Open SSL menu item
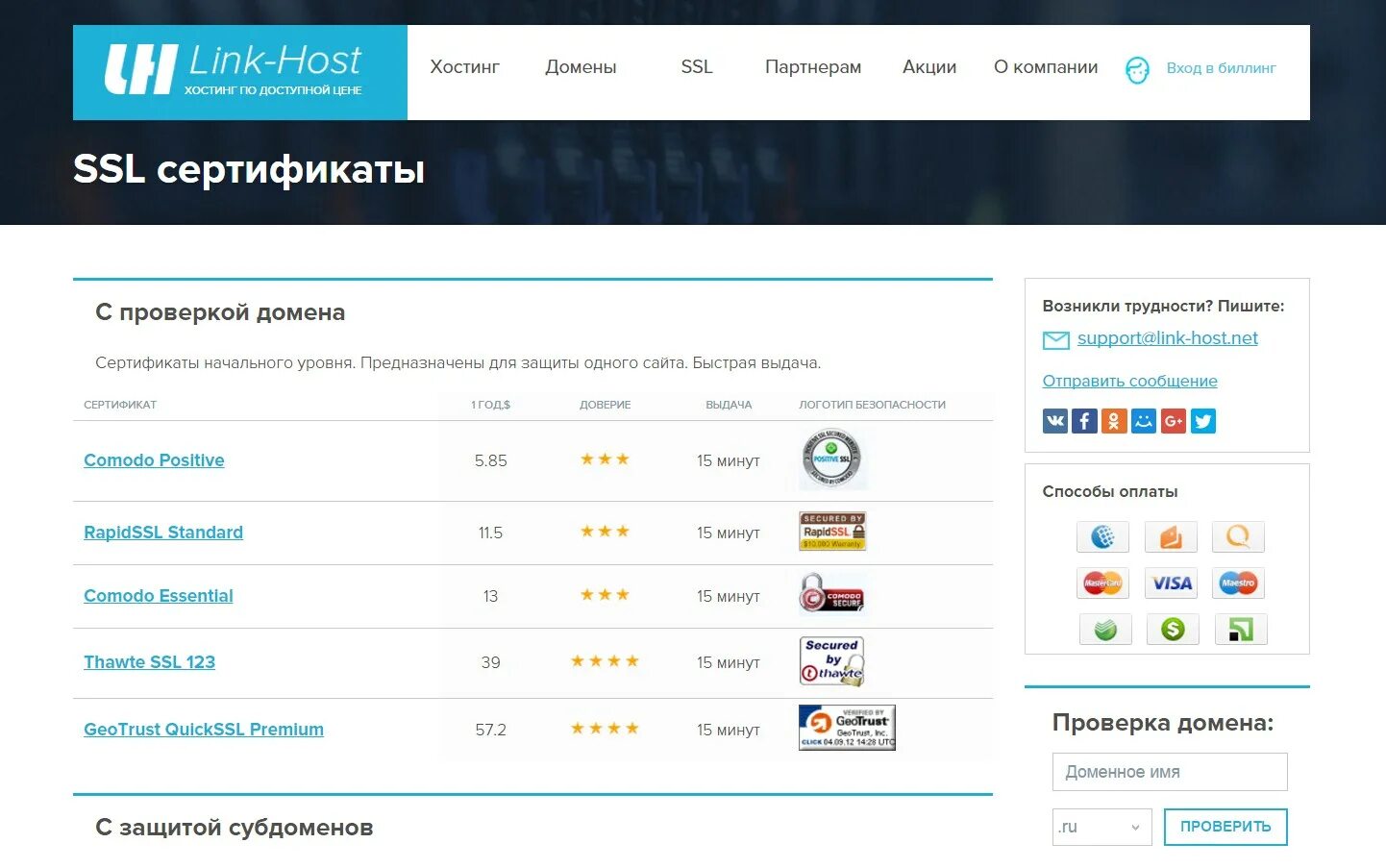 click(697, 67)
